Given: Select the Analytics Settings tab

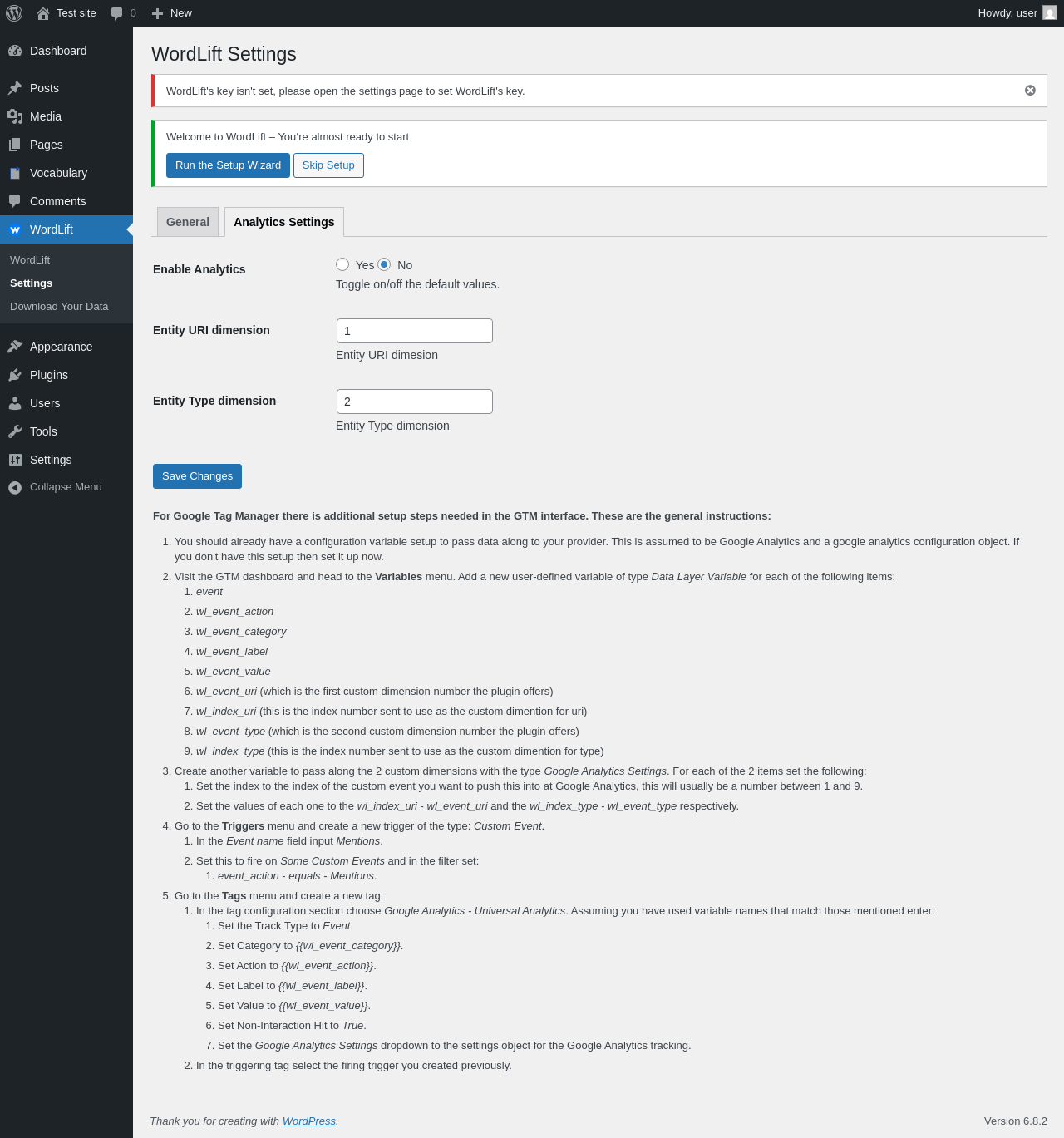Looking at the screenshot, I should coord(284,222).
